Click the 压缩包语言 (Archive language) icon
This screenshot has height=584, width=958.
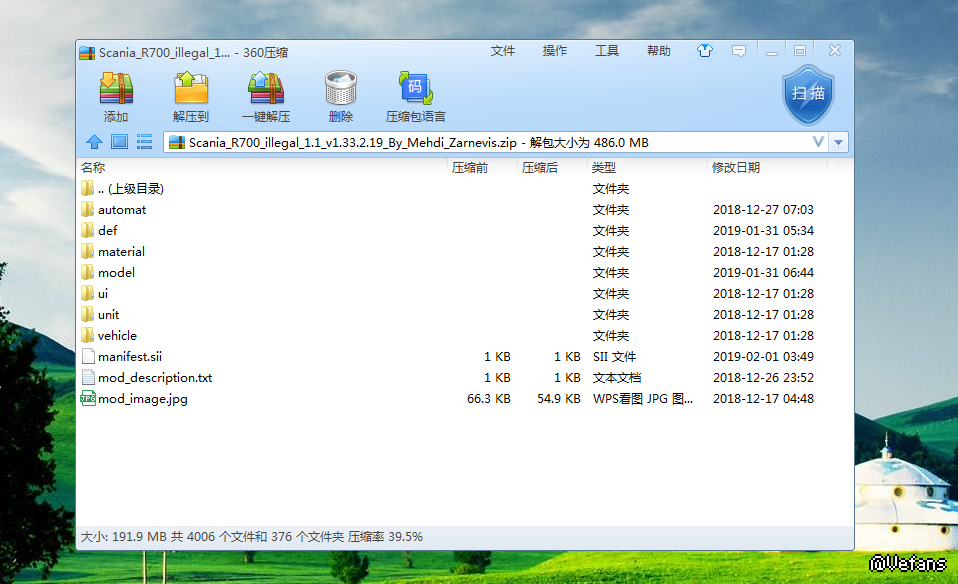(415, 90)
